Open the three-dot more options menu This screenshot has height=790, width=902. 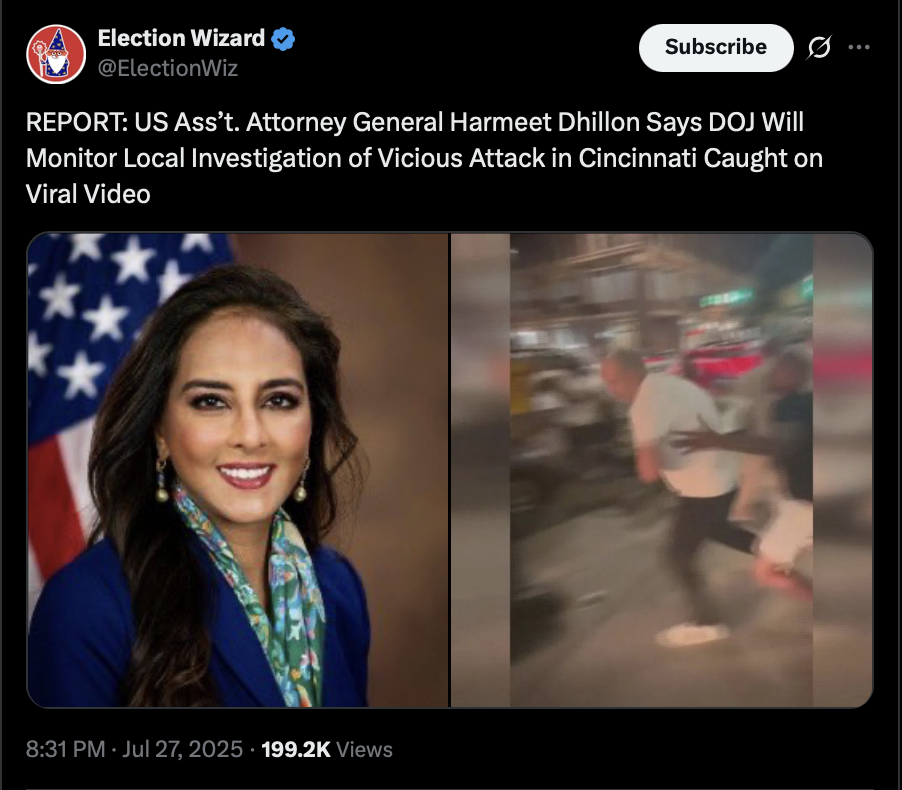[x=859, y=47]
